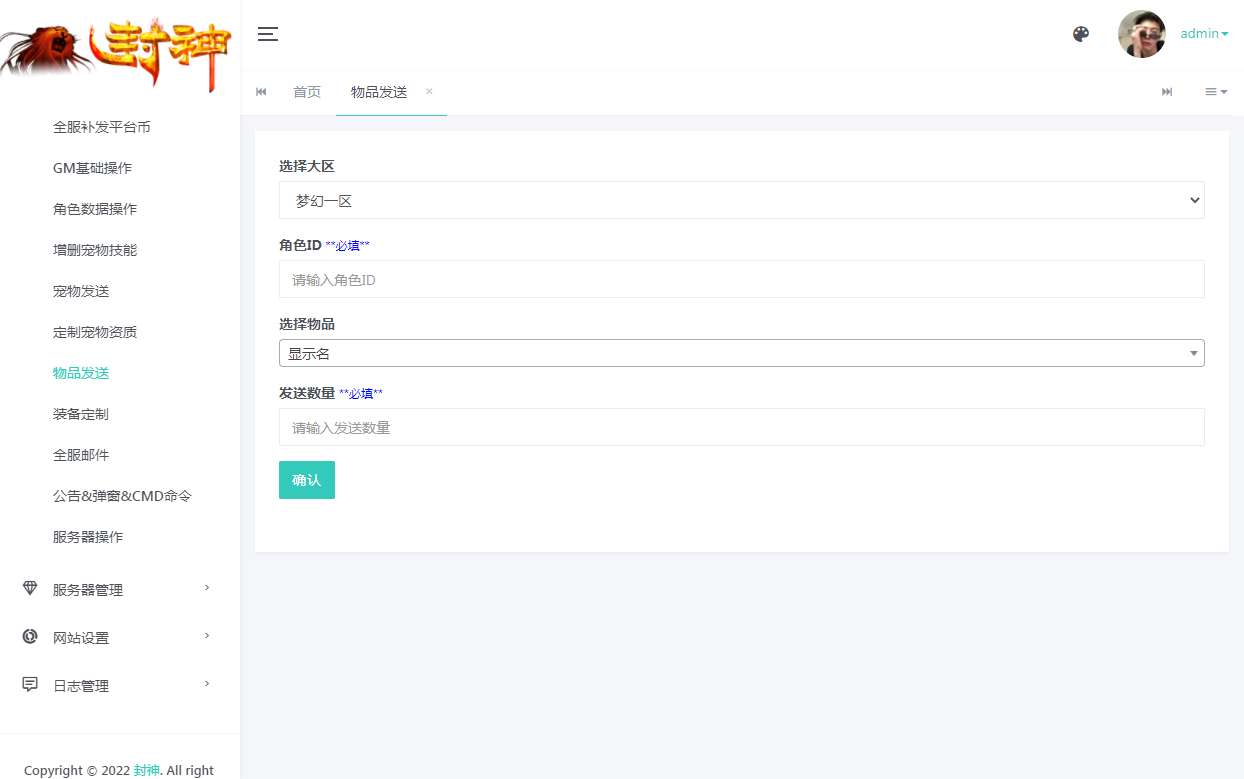
Task: Expand the 服务器管理 submenu chevron
Action: point(207,589)
